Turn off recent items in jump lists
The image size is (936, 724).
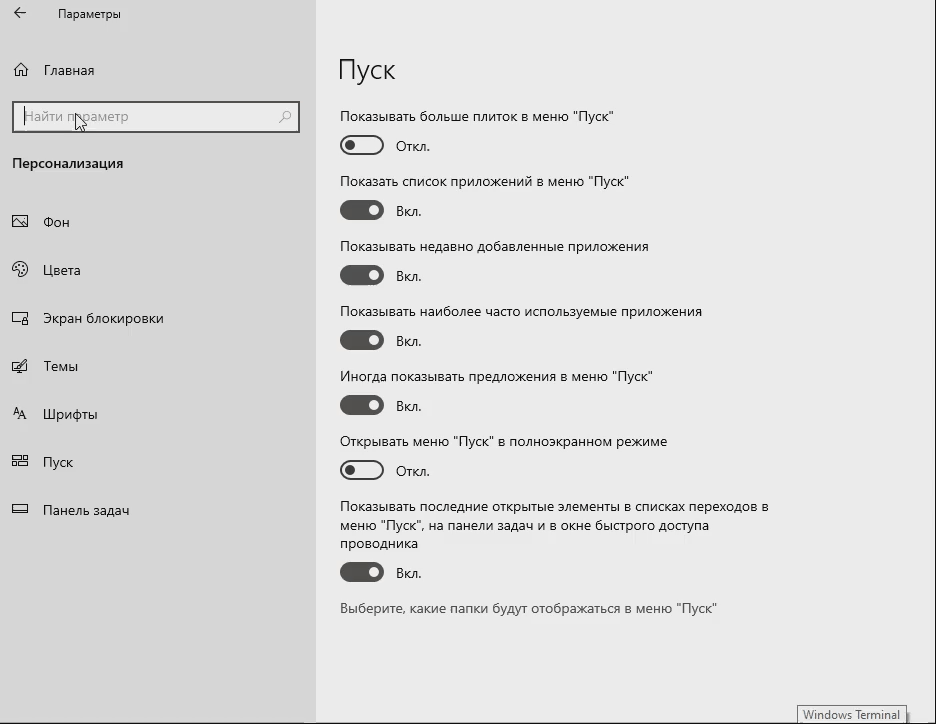(x=362, y=572)
